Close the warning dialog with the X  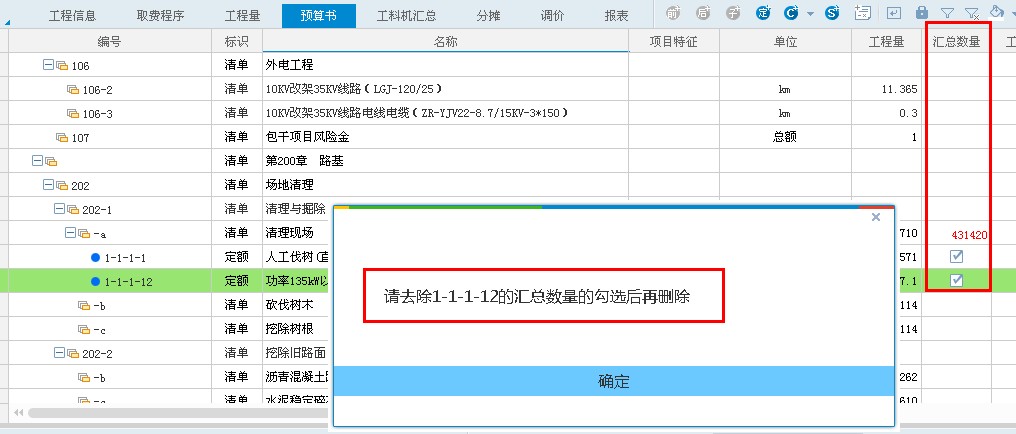[876, 217]
